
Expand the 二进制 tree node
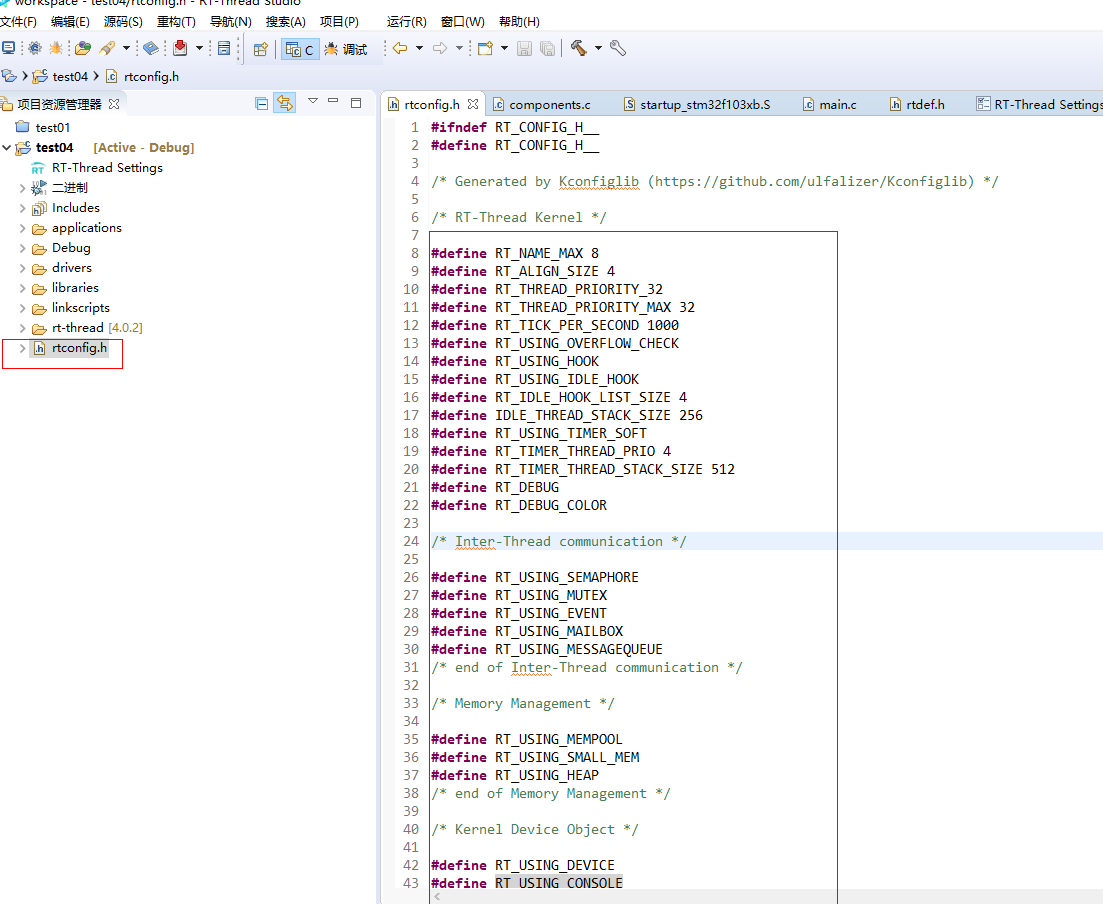[x=23, y=188]
